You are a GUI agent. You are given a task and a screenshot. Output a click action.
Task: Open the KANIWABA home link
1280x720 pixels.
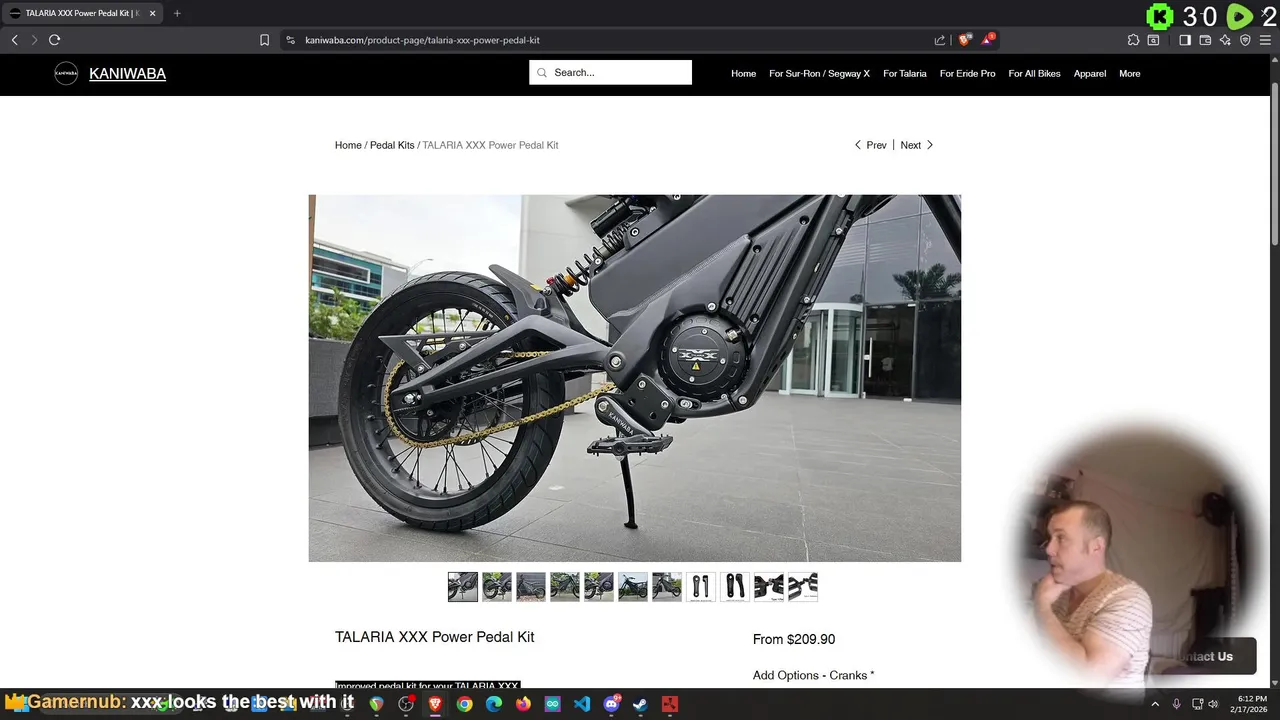127,73
